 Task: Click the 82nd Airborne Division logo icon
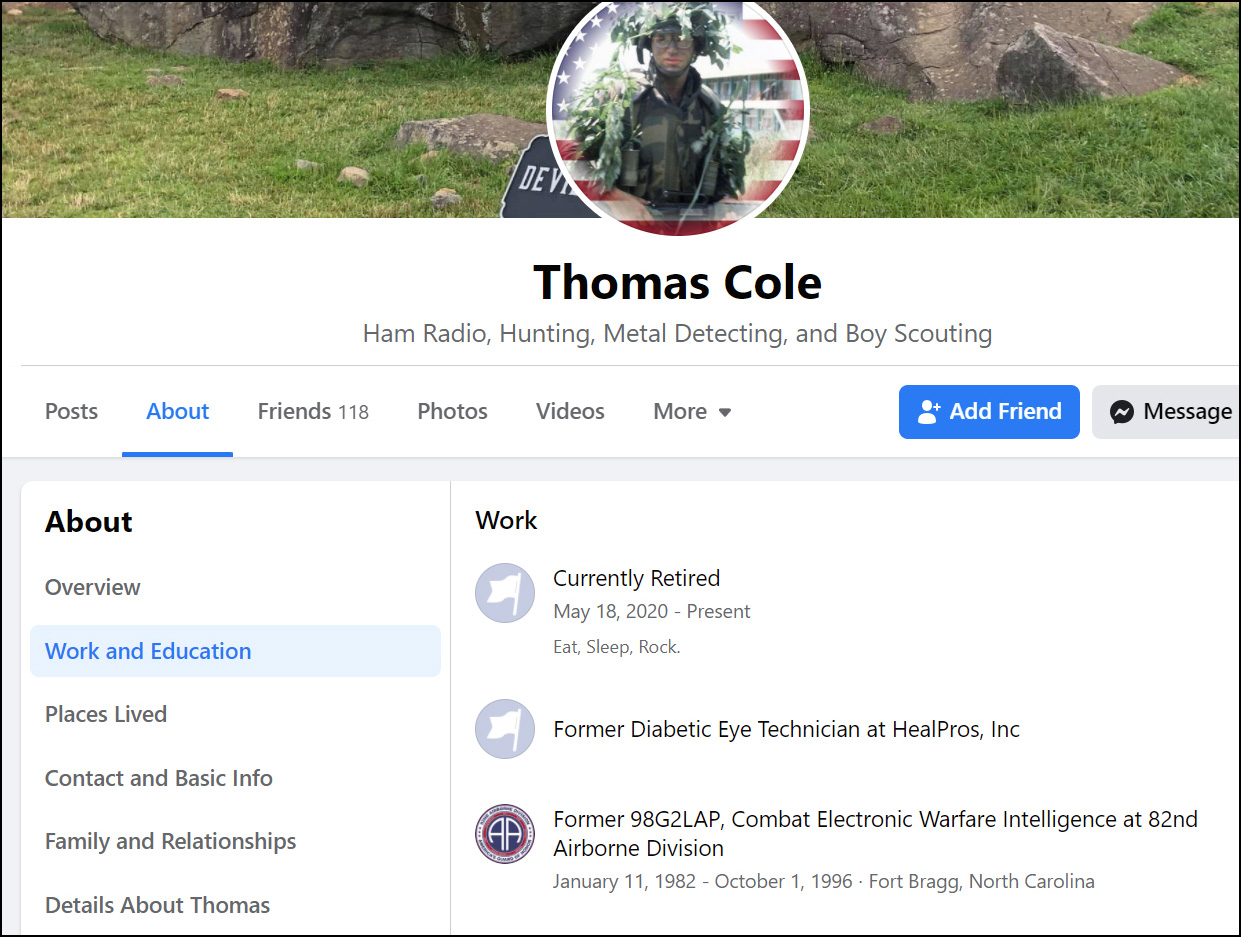click(505, 834)
